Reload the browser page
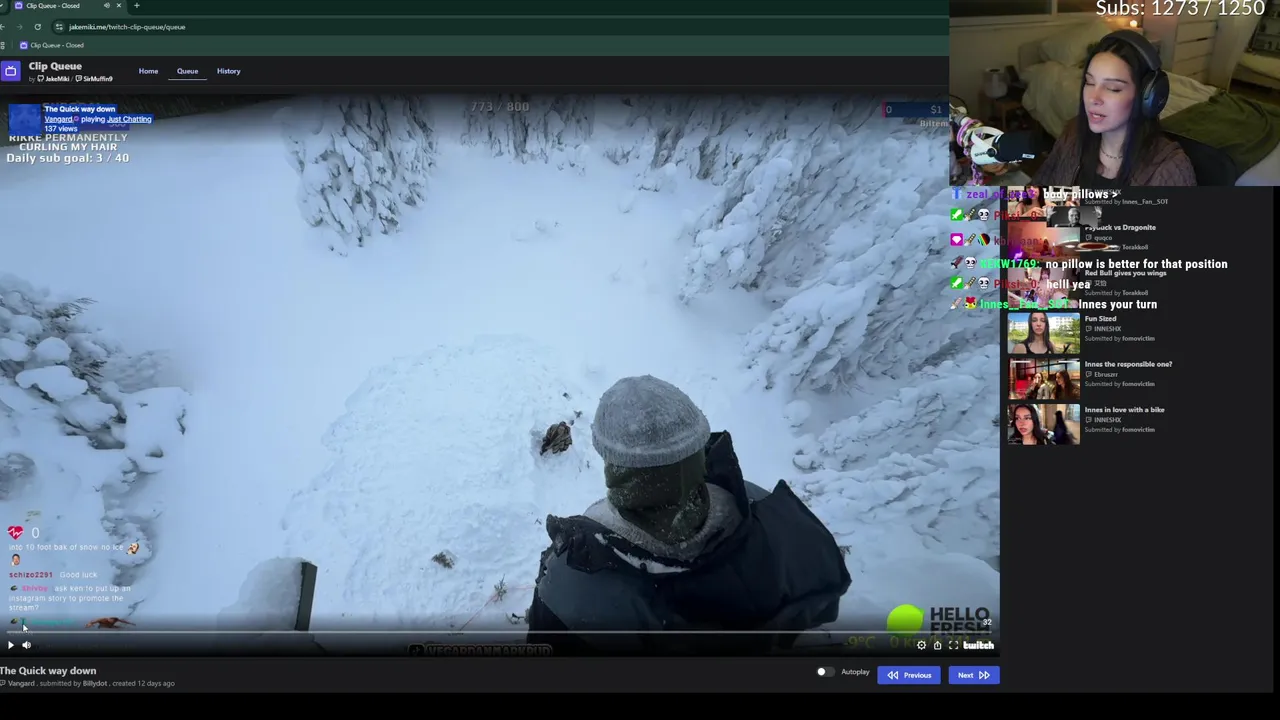Image resolution: width=1280 pixels, height=720 pixels. pos(38,27)
